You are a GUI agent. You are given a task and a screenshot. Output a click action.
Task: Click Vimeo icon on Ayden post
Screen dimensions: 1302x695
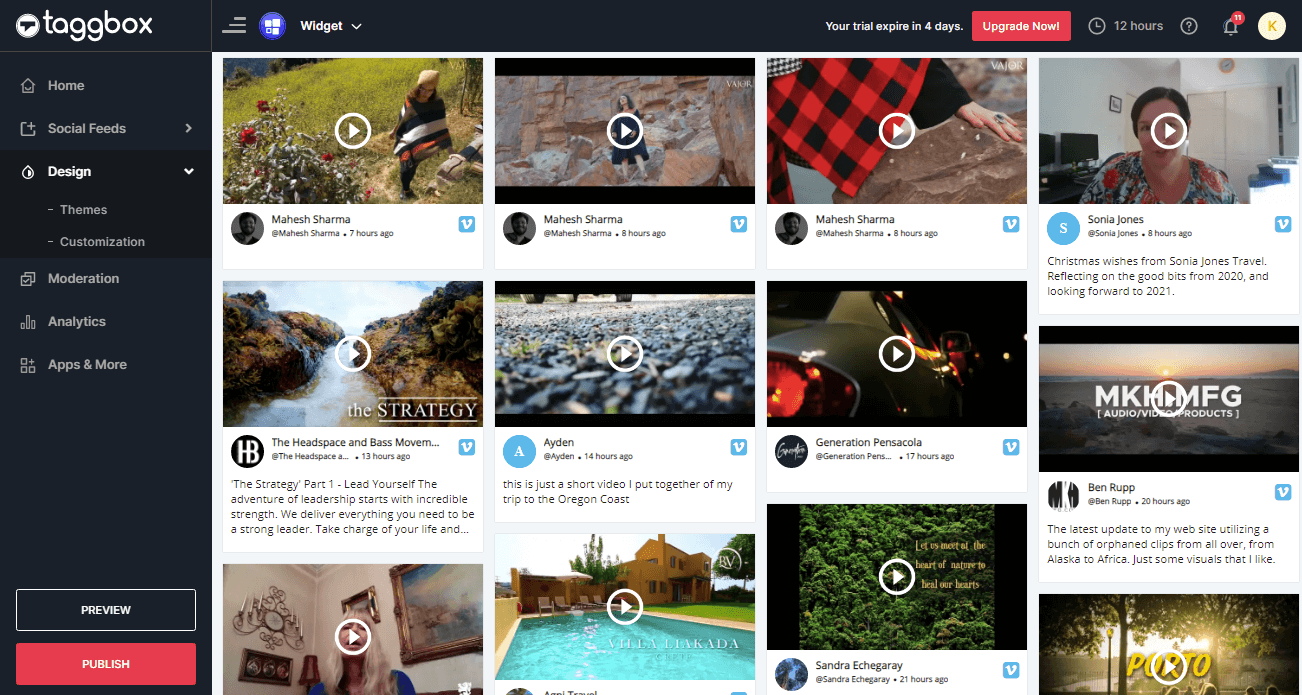739,447
